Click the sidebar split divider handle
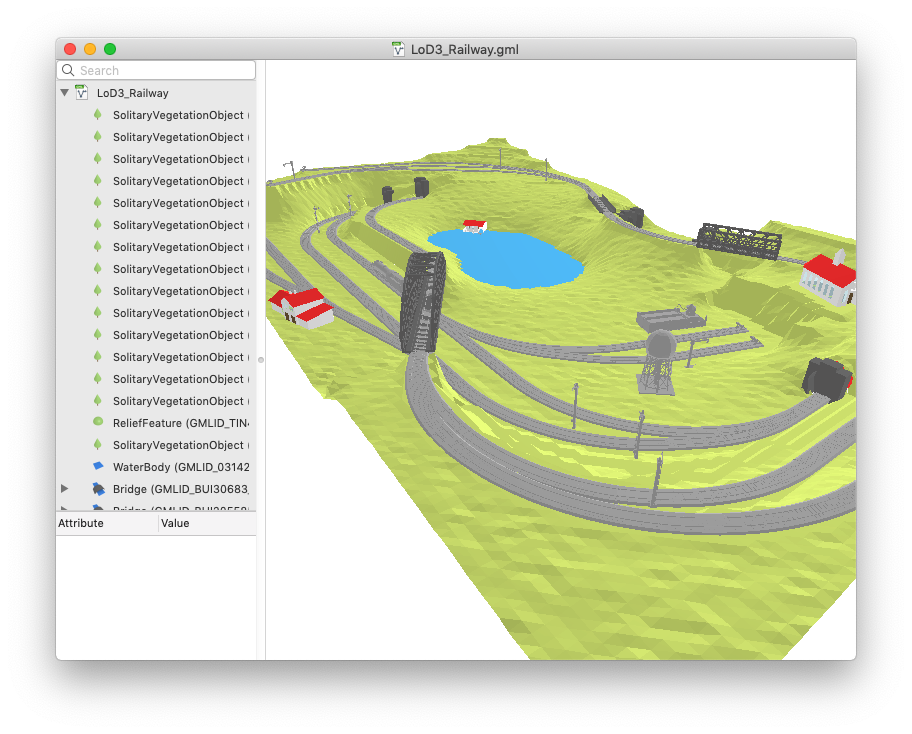This screenshot has height=734, width=912. [261, 360]
